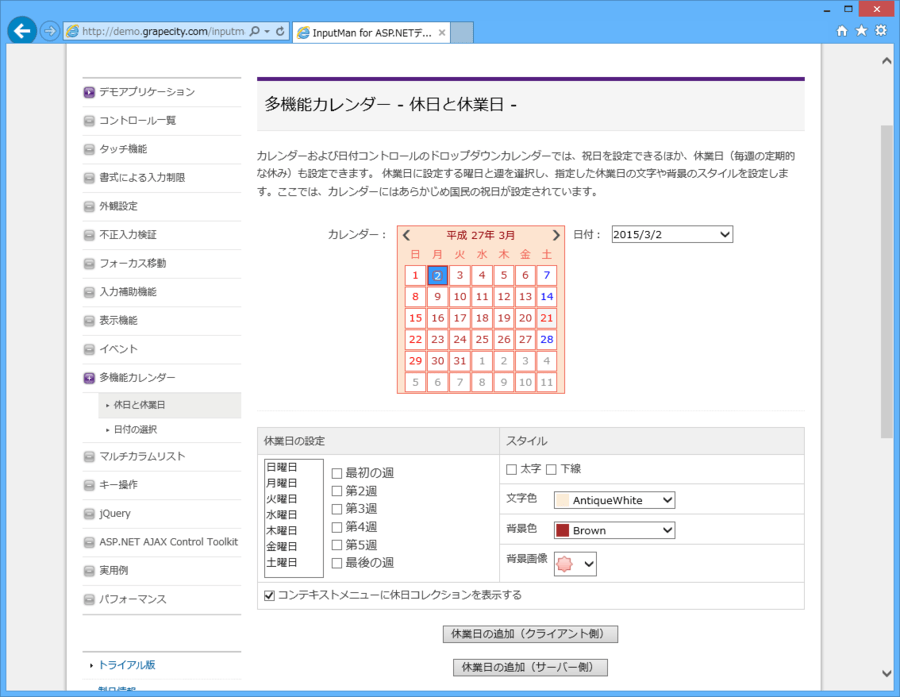This screenshot has height=697, width=900.
Task: Go to previous month in calendar
Action: click(x=406, y=235)
